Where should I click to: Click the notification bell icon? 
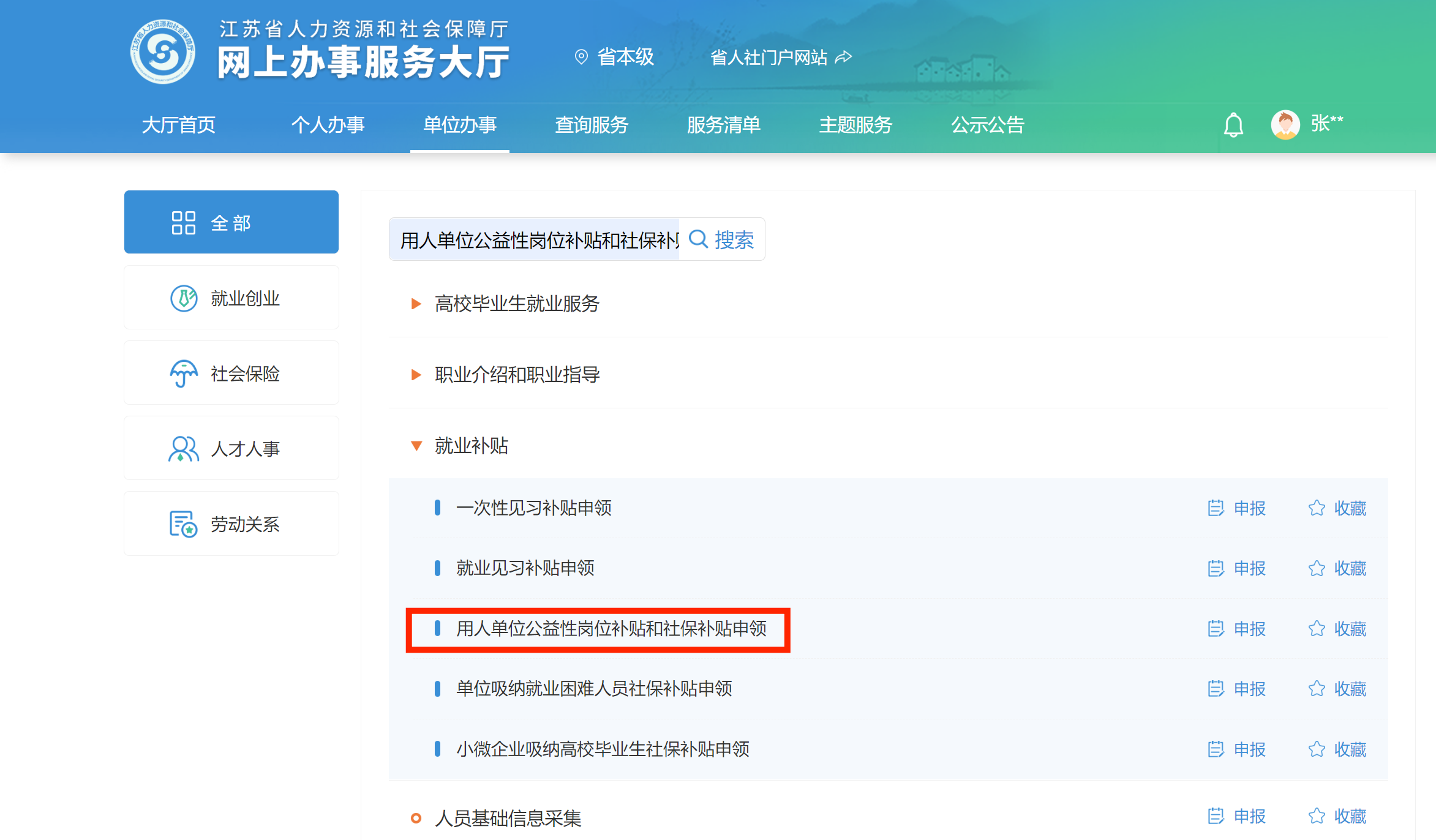coord(1233,125)
